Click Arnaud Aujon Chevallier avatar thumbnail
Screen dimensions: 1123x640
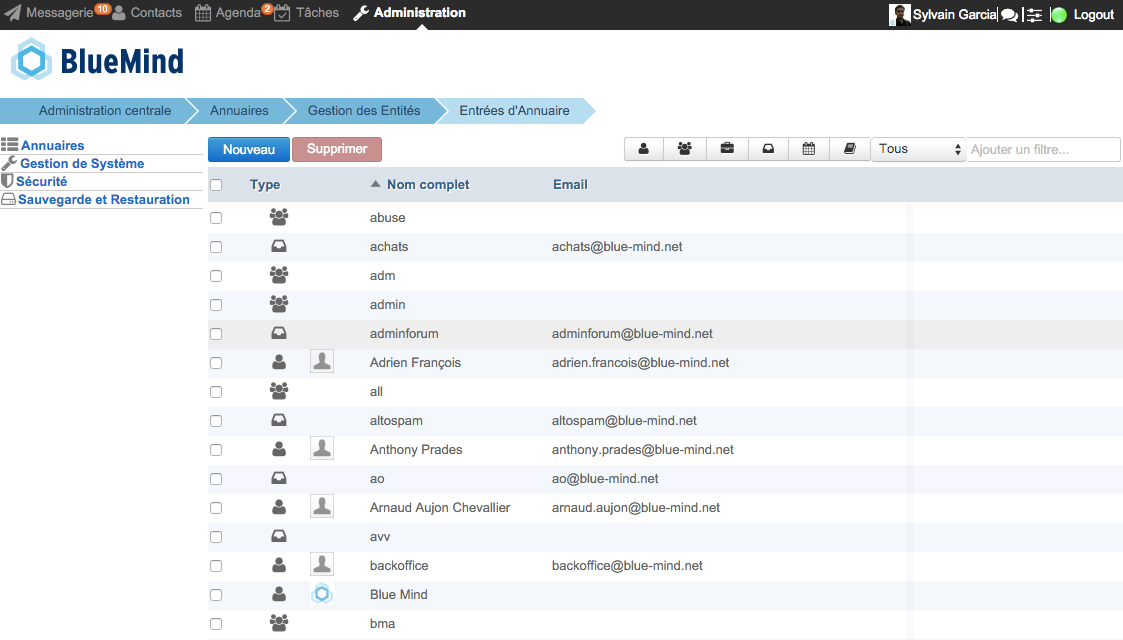pyautogui.click(x=322, y=507)
